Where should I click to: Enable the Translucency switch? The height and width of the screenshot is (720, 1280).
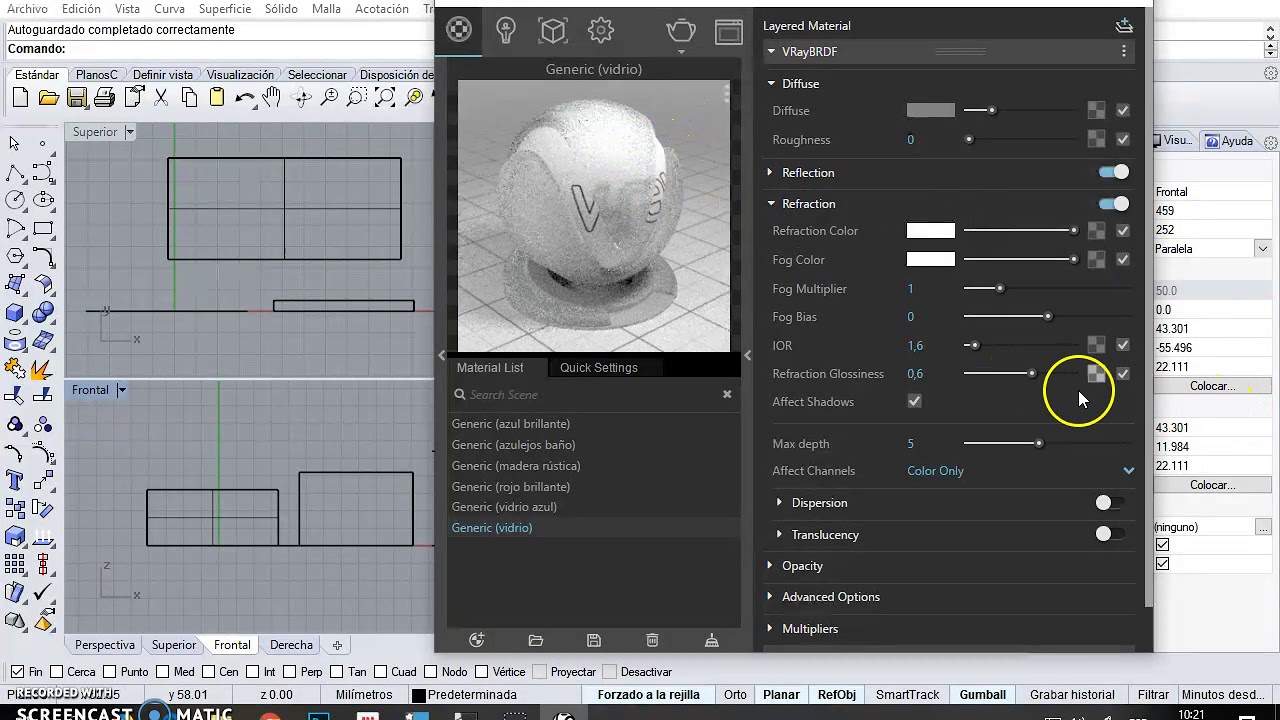click(x=1110, y=535)
